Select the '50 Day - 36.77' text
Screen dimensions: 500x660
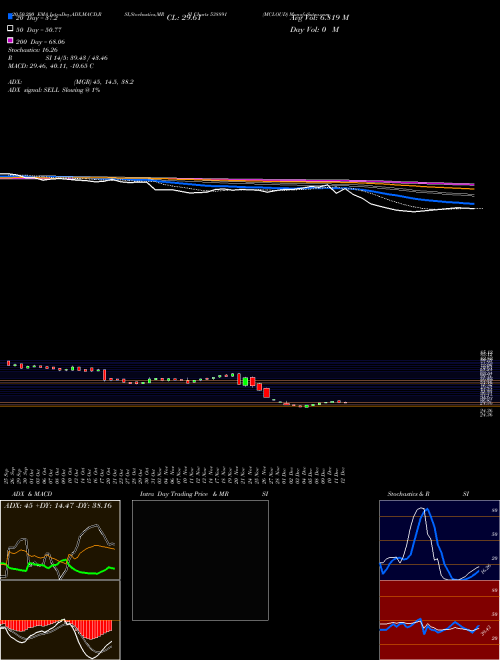(x=38, y=30)
